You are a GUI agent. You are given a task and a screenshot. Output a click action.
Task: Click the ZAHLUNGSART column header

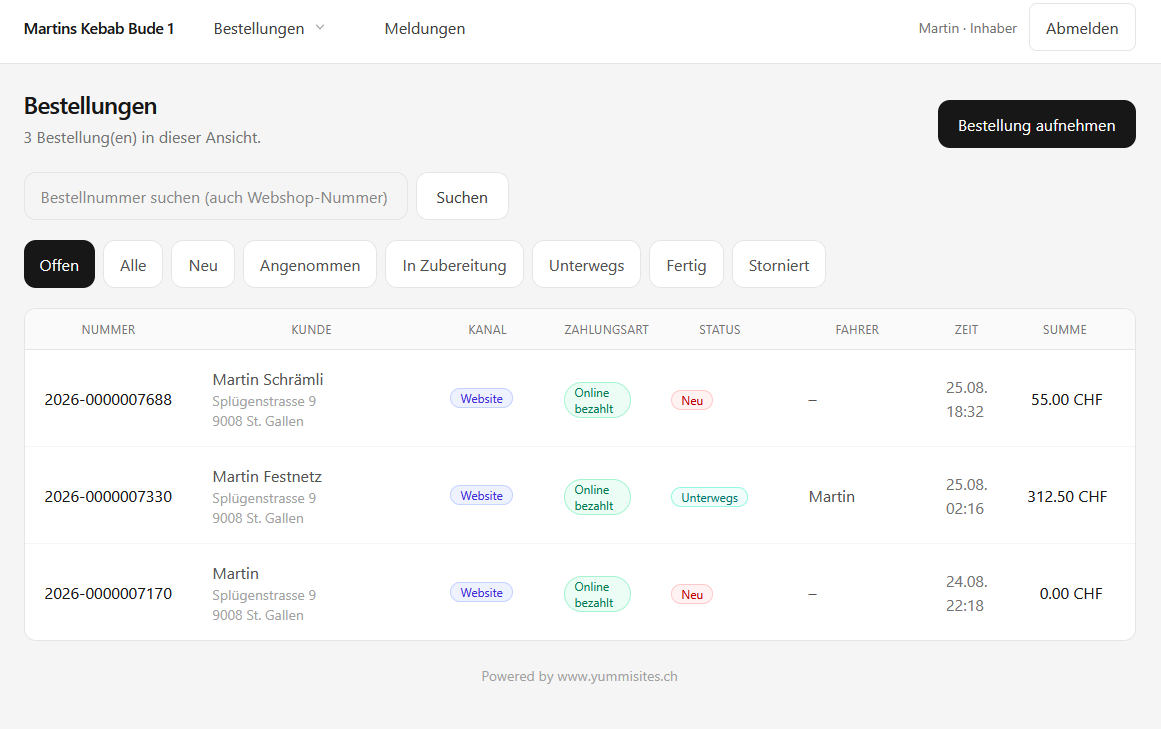[x=606, y=330]
